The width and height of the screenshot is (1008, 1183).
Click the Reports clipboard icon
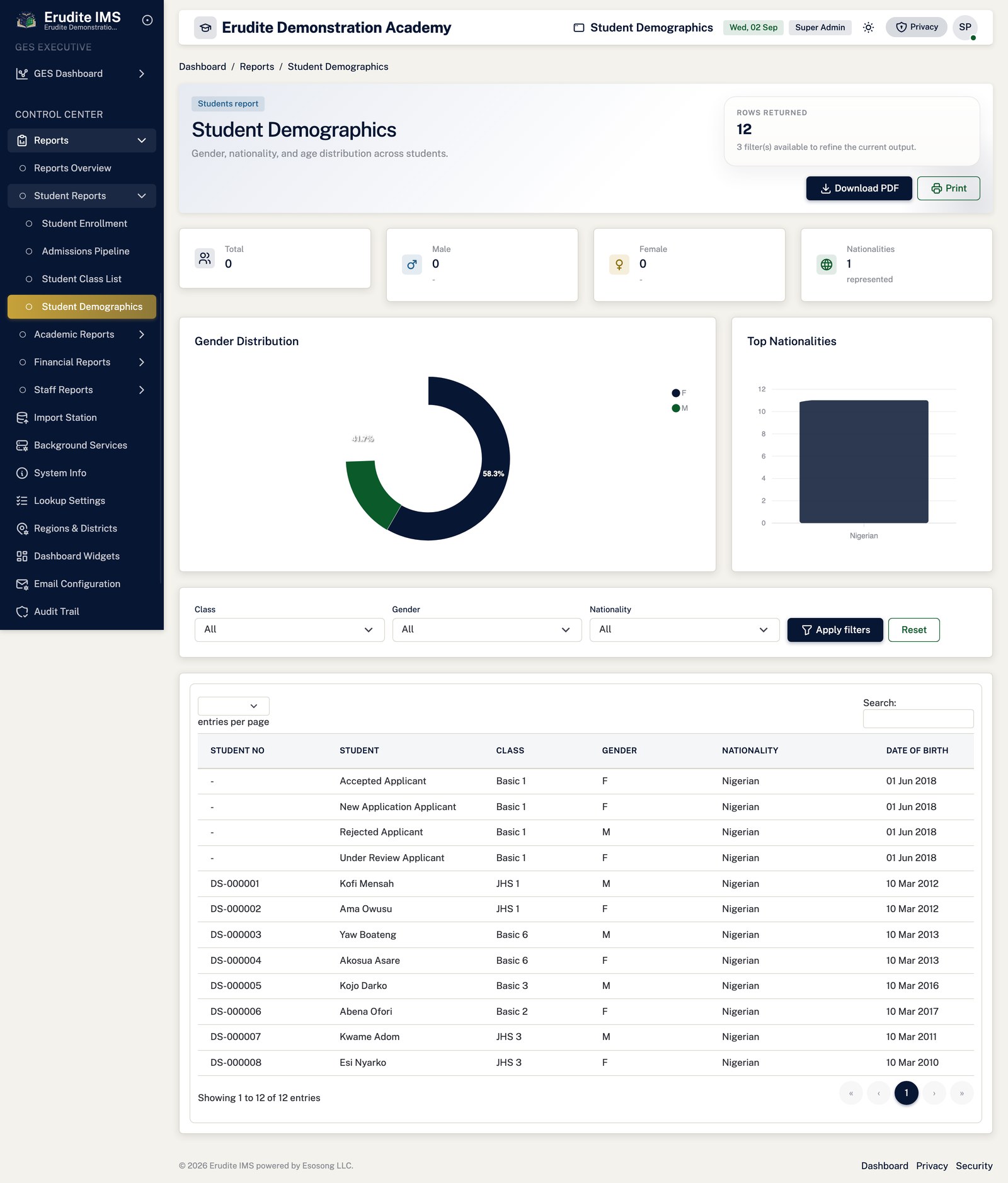(x=22, y=140)
